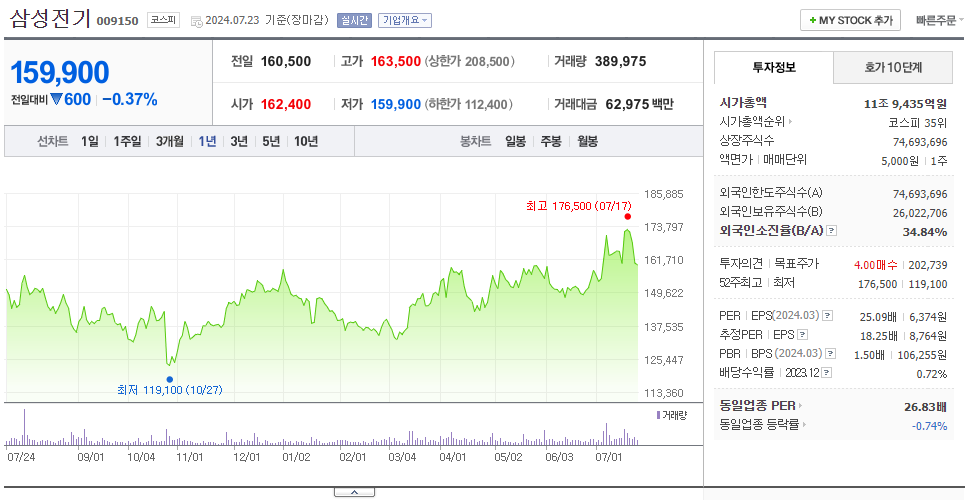Click the 목표주가 value 202,739
This screenshot has height=500, width=968.
pos(928,265)
